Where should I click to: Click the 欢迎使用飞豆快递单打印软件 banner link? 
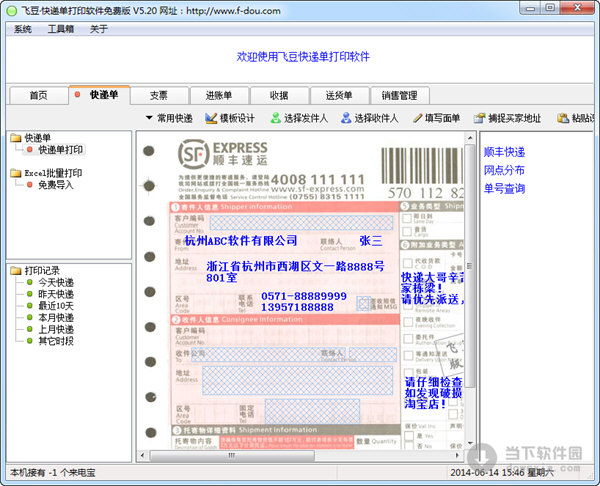pos(303,57)
